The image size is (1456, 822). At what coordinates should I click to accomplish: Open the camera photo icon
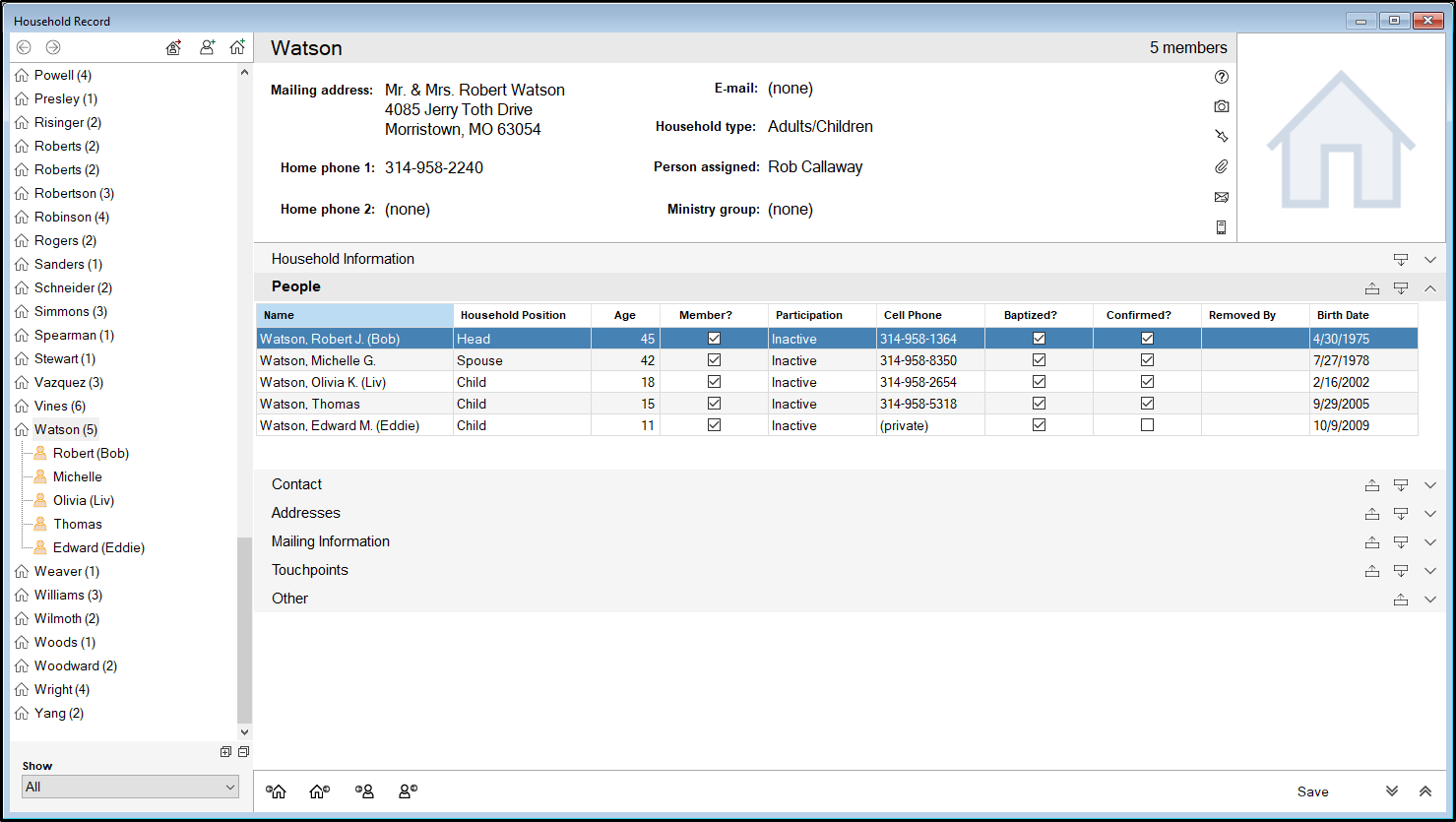1221,106
